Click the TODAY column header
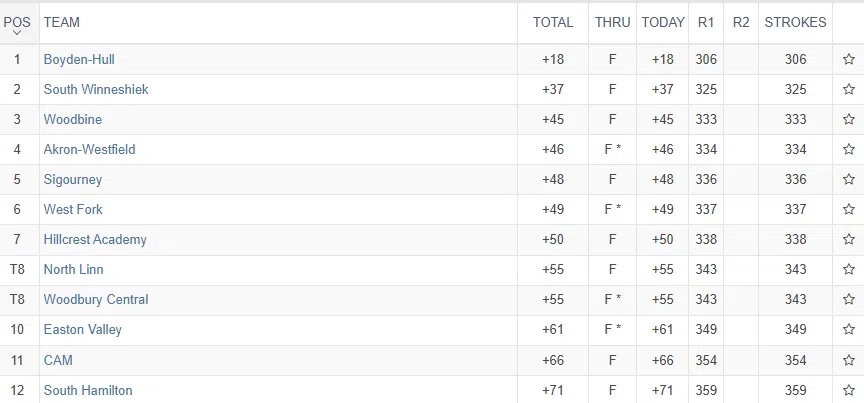The image size is (864, 403). pyautogui.click(x=663, y=22)
